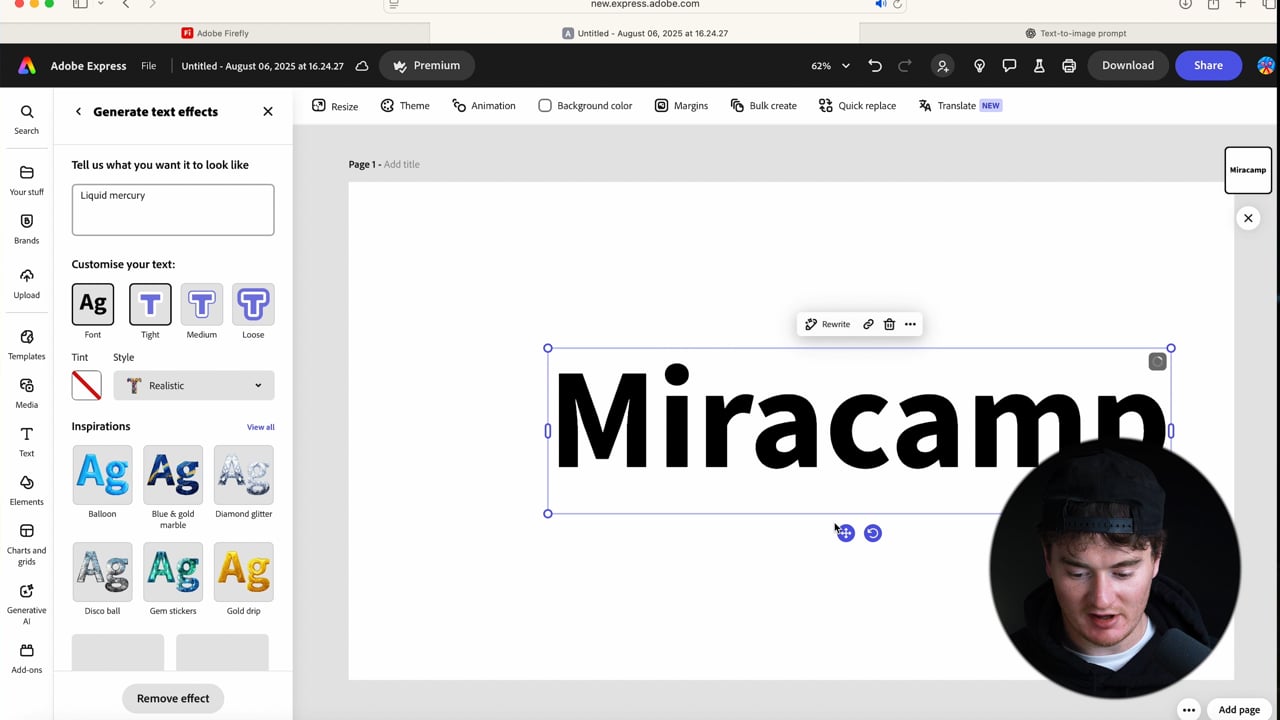
Task: Click the undo arrow
Action: click(x=875, y=66)
